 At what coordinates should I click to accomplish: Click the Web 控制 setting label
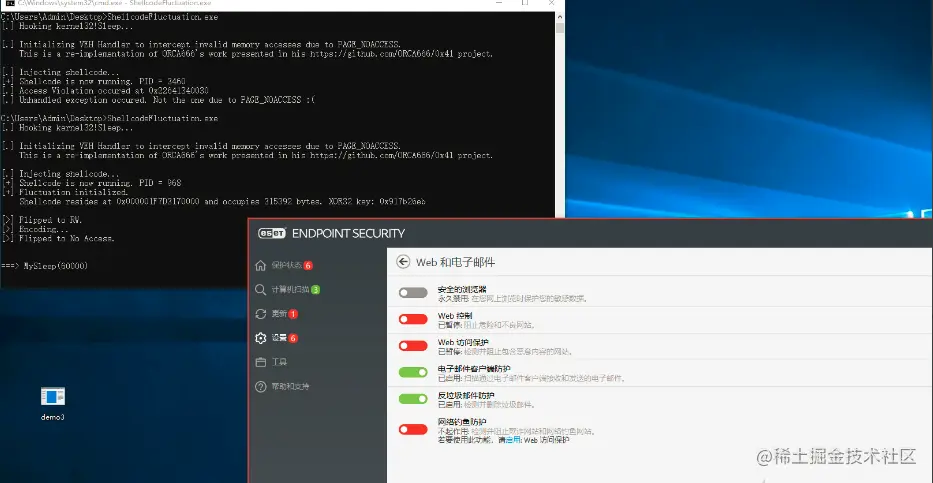455,316
